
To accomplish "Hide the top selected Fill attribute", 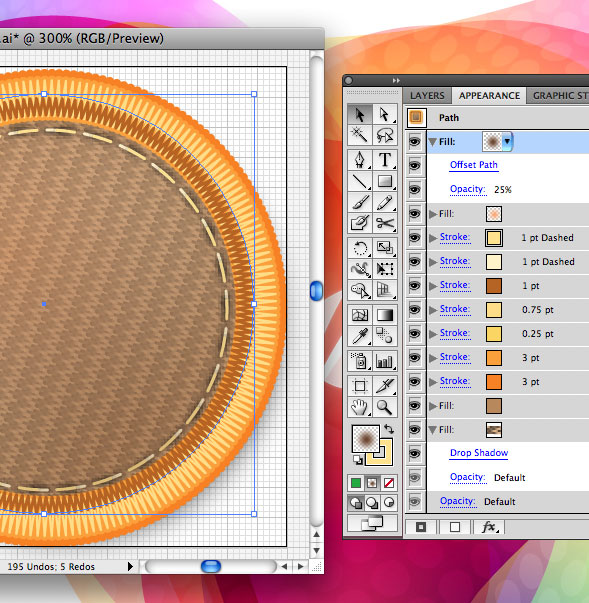I will 414,142.
